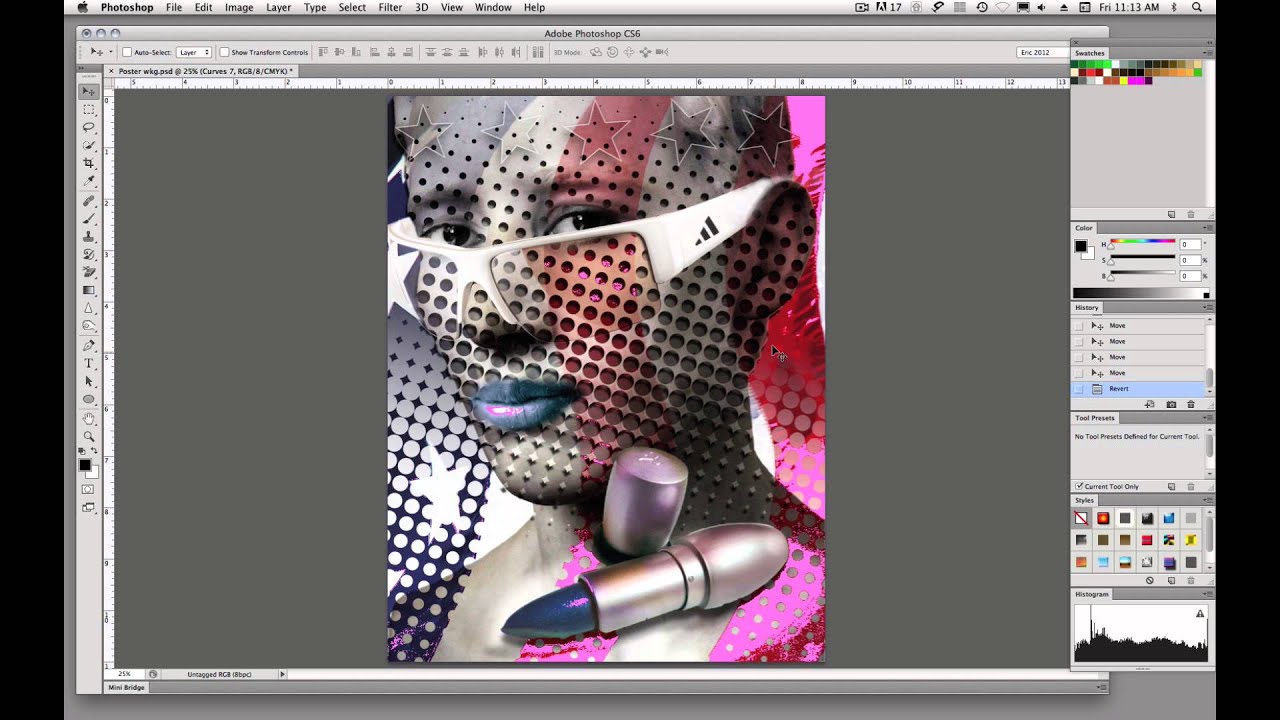Image resolution: width=1280 pixels, height=720 pixels.
Task: Click the foreground color swatch in Color panel
Action: pos(1080,246)
